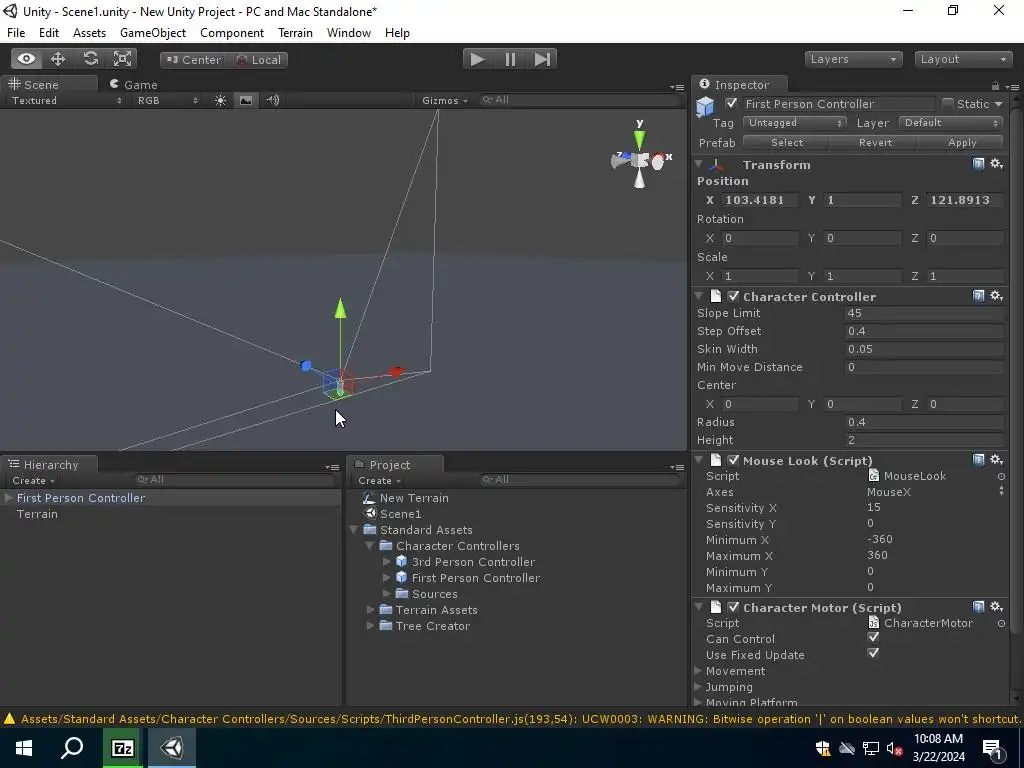This screenshot has height=768, width=1024.
Task: Open the Tag dropdown Untagged
Action: [x=795, y=123]
